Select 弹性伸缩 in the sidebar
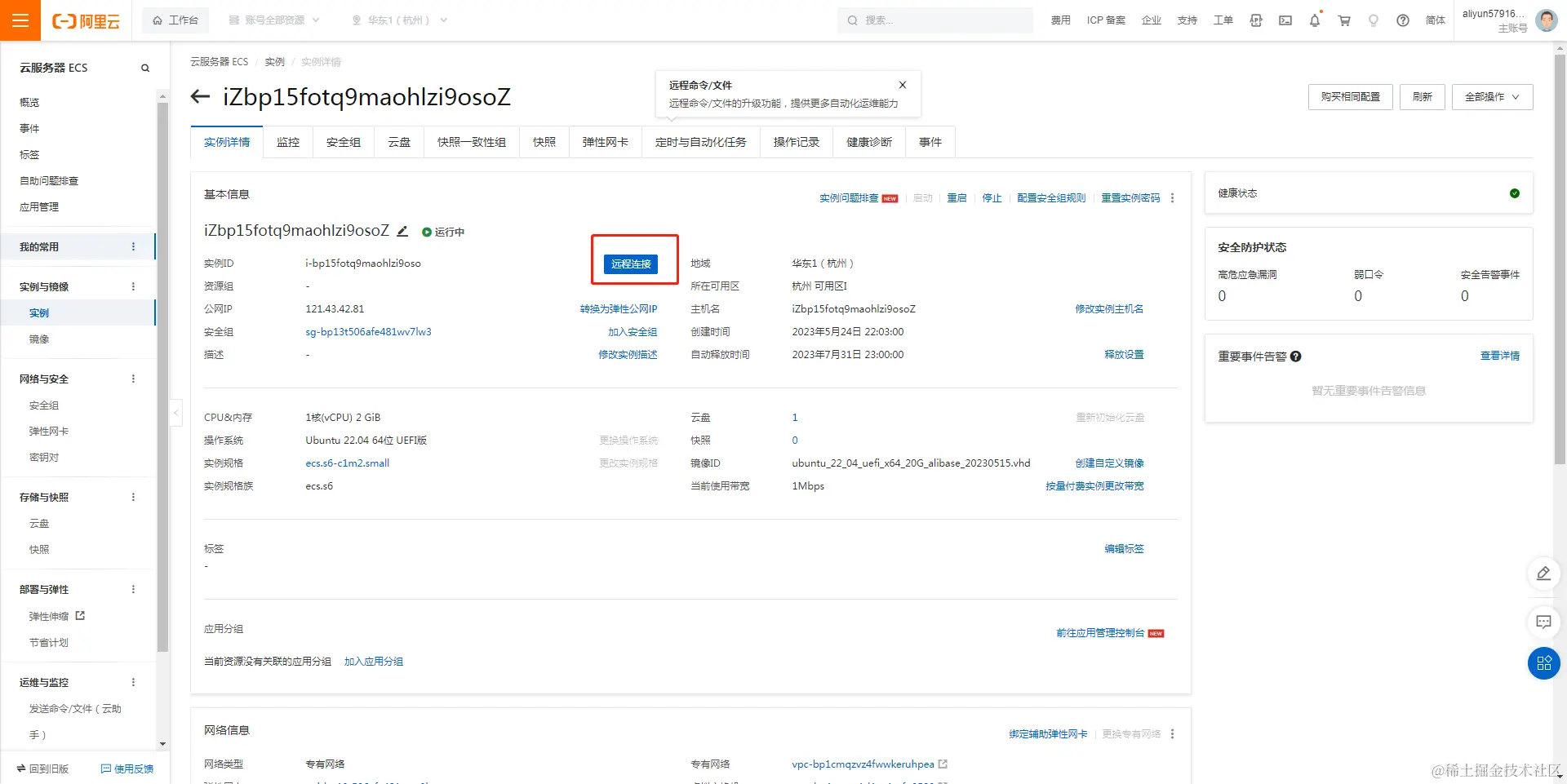 tap(49, 617)
